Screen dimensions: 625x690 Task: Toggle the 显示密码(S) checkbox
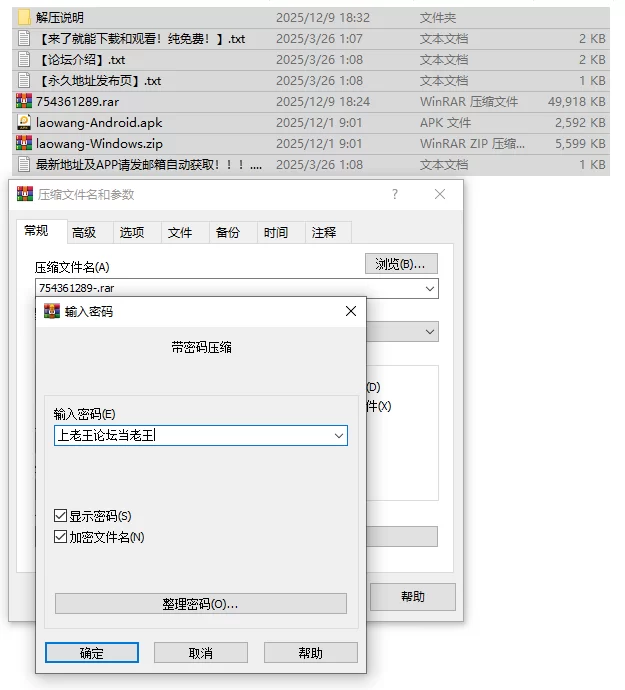60,515
